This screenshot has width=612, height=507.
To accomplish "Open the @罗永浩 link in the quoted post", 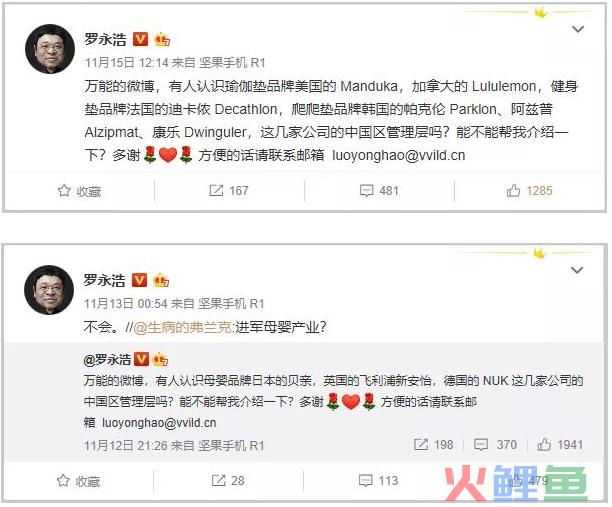I will pos(107,359).
